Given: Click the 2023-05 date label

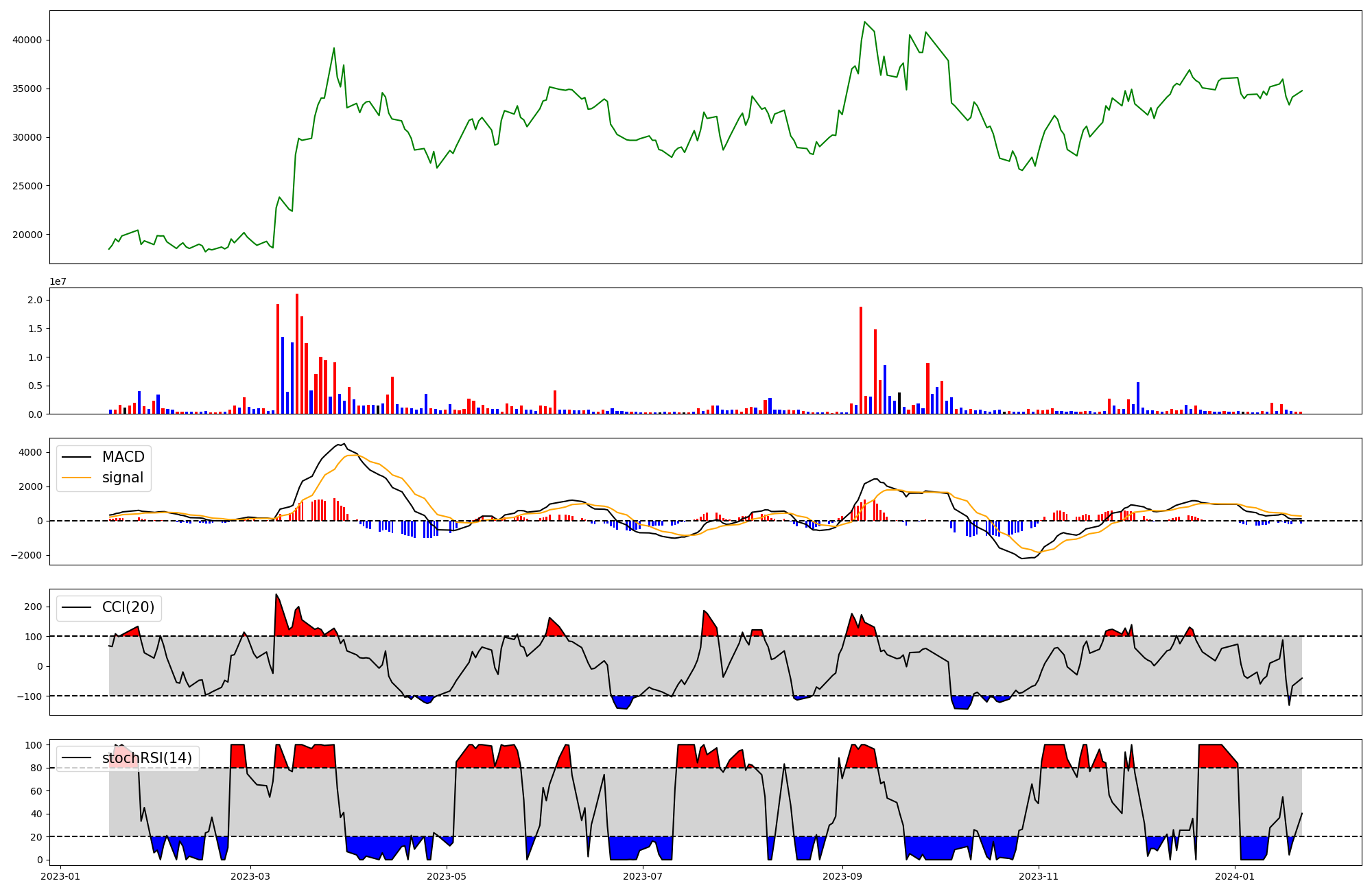Looking at the screenshot, I should coord(447,876).
